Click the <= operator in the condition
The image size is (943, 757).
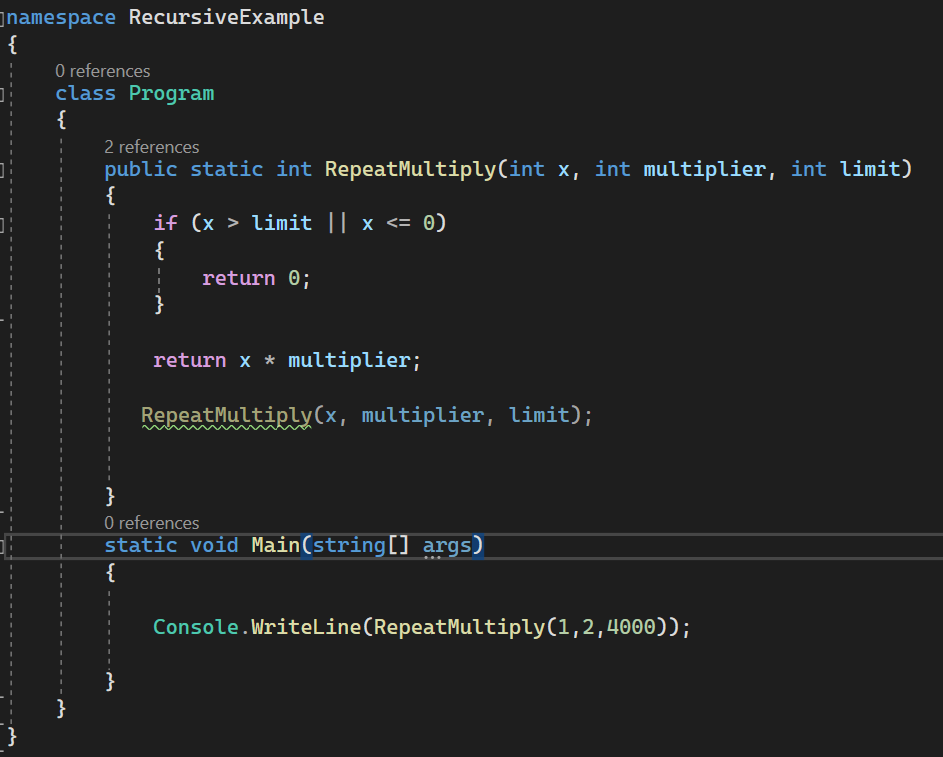pyautogui.click(x=398, y=224)
